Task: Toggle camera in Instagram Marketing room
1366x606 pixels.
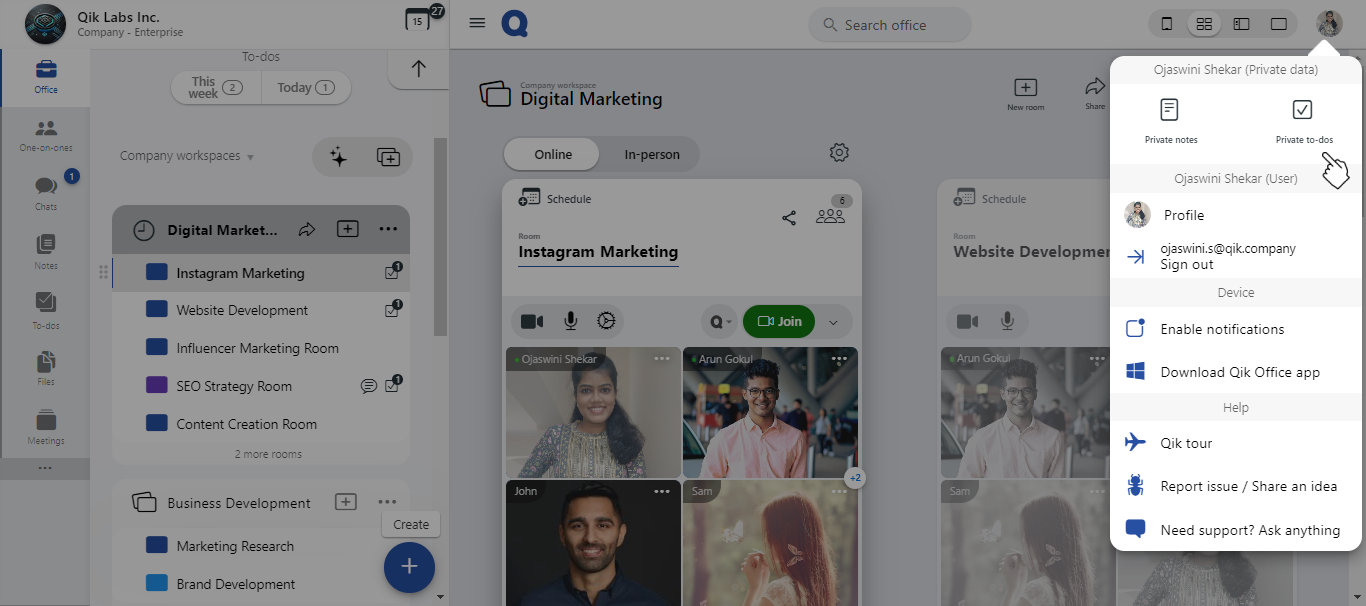Action: (532, 321)
